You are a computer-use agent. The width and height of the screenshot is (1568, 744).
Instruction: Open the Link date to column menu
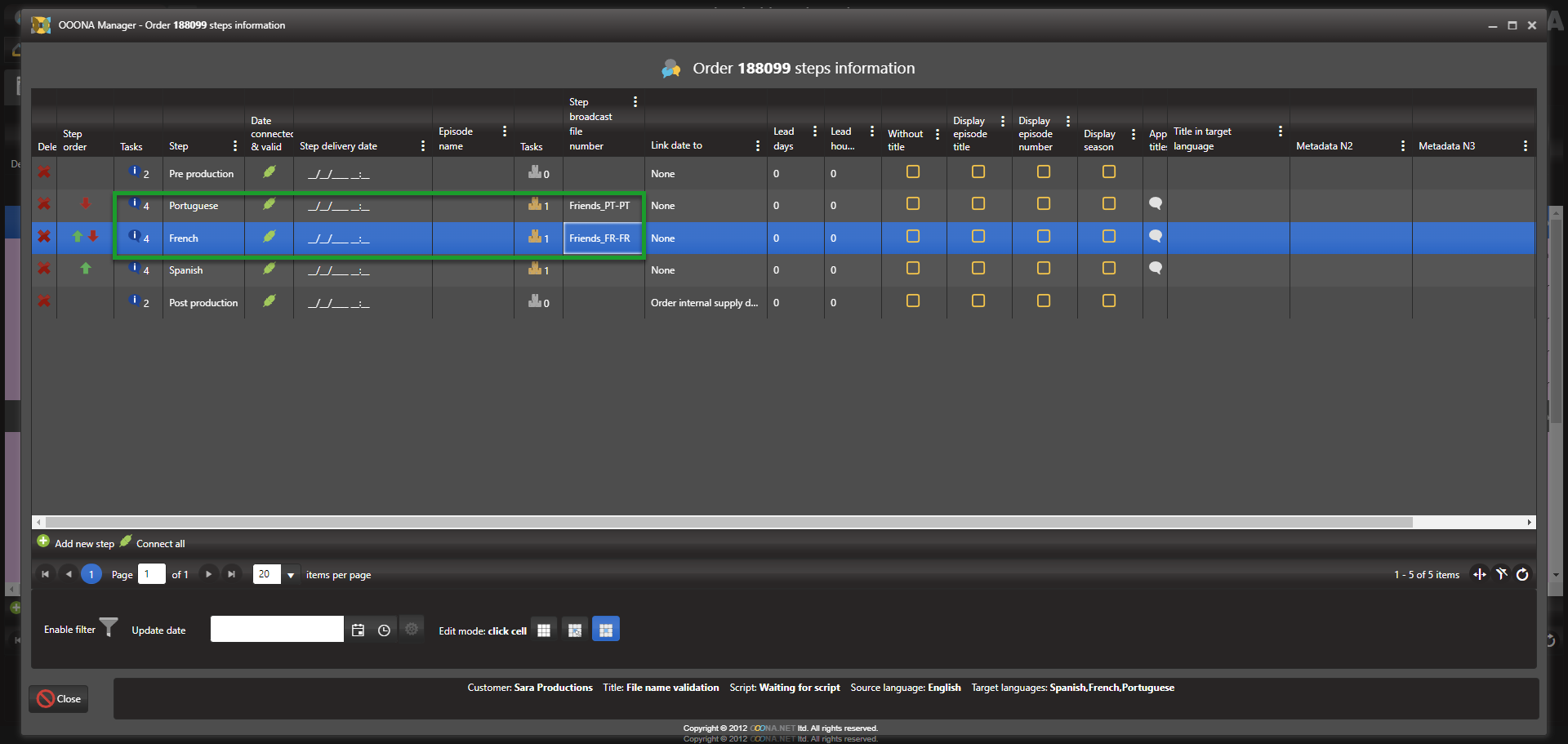click(758, 146)
